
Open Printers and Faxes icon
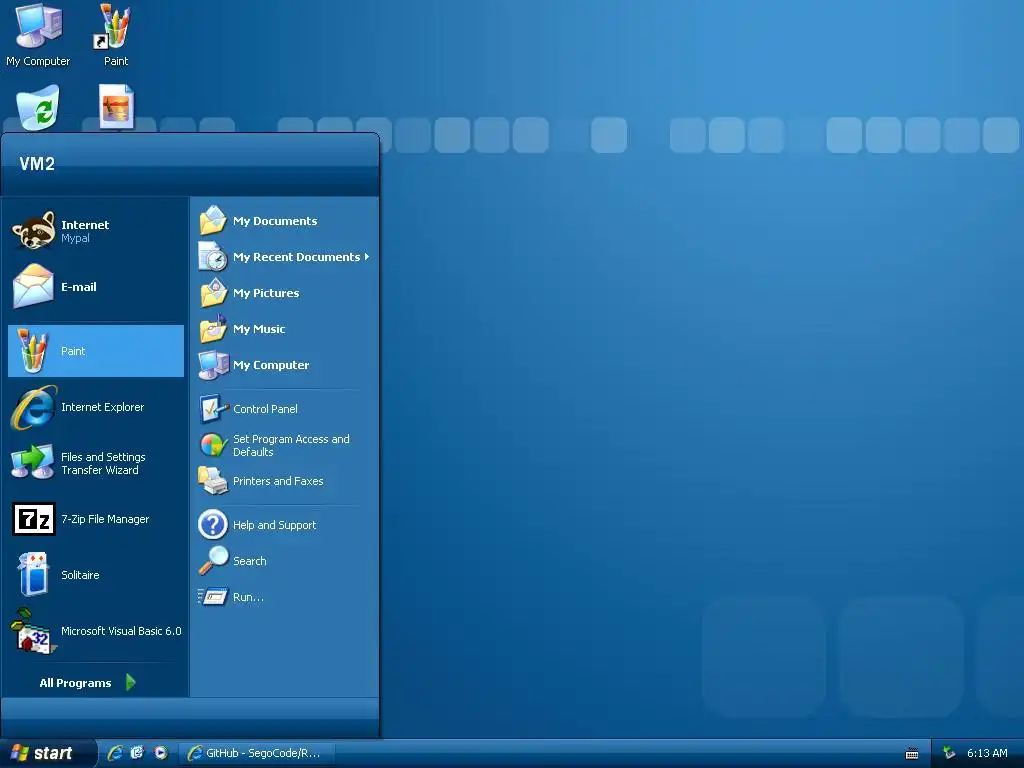coord(213,481)
